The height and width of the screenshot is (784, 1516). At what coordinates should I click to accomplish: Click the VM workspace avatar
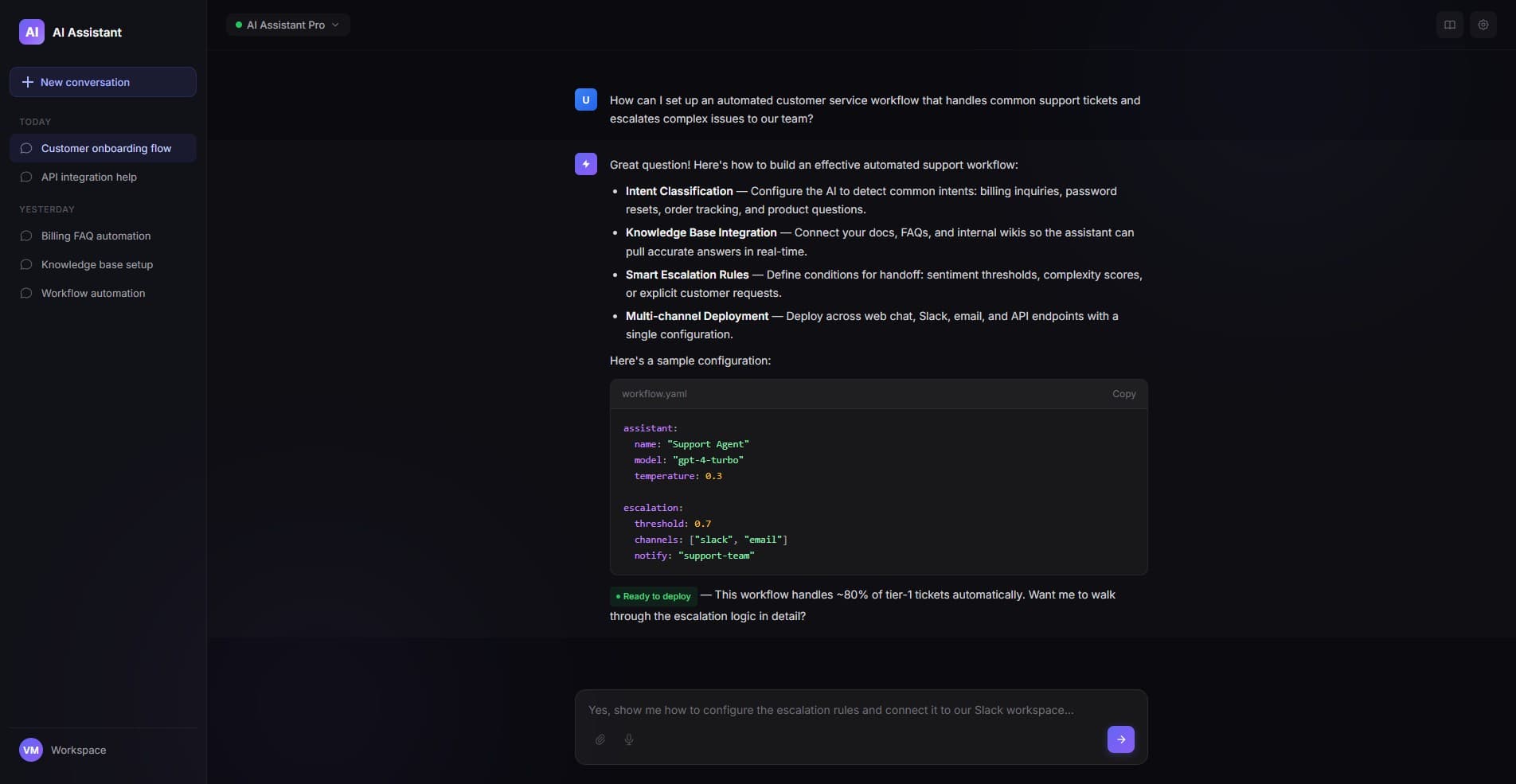click(31, 750)
